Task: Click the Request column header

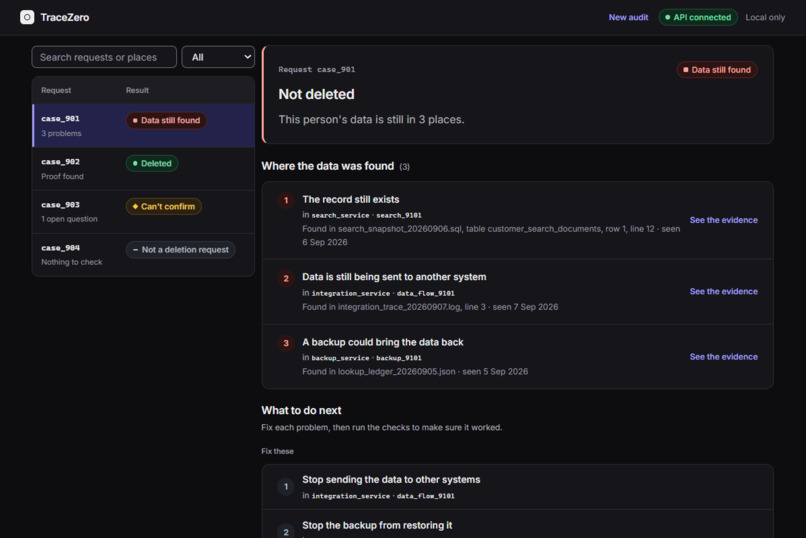Action: pos(56,90)
